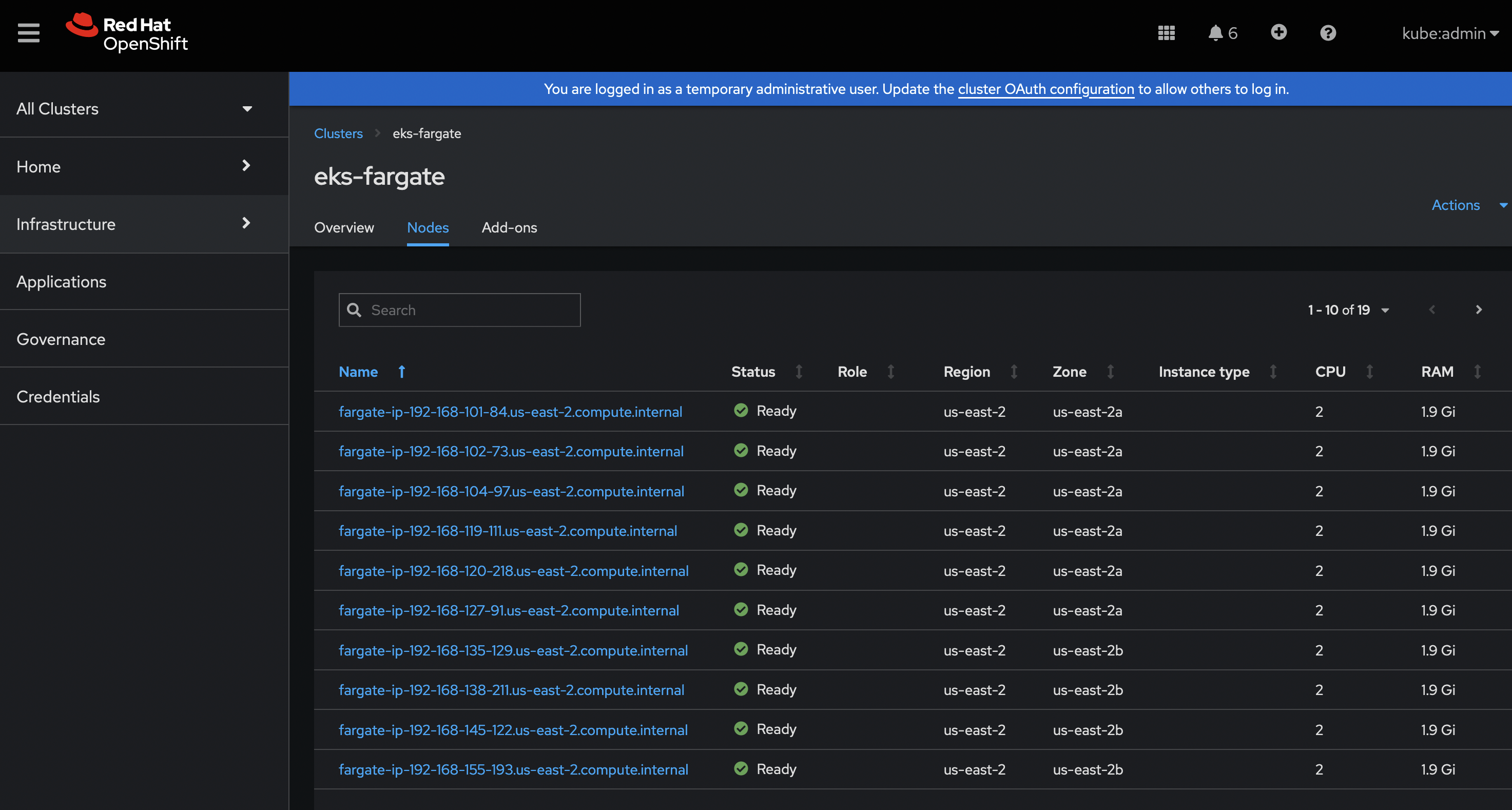Click the notifications bell icon

1215,33
